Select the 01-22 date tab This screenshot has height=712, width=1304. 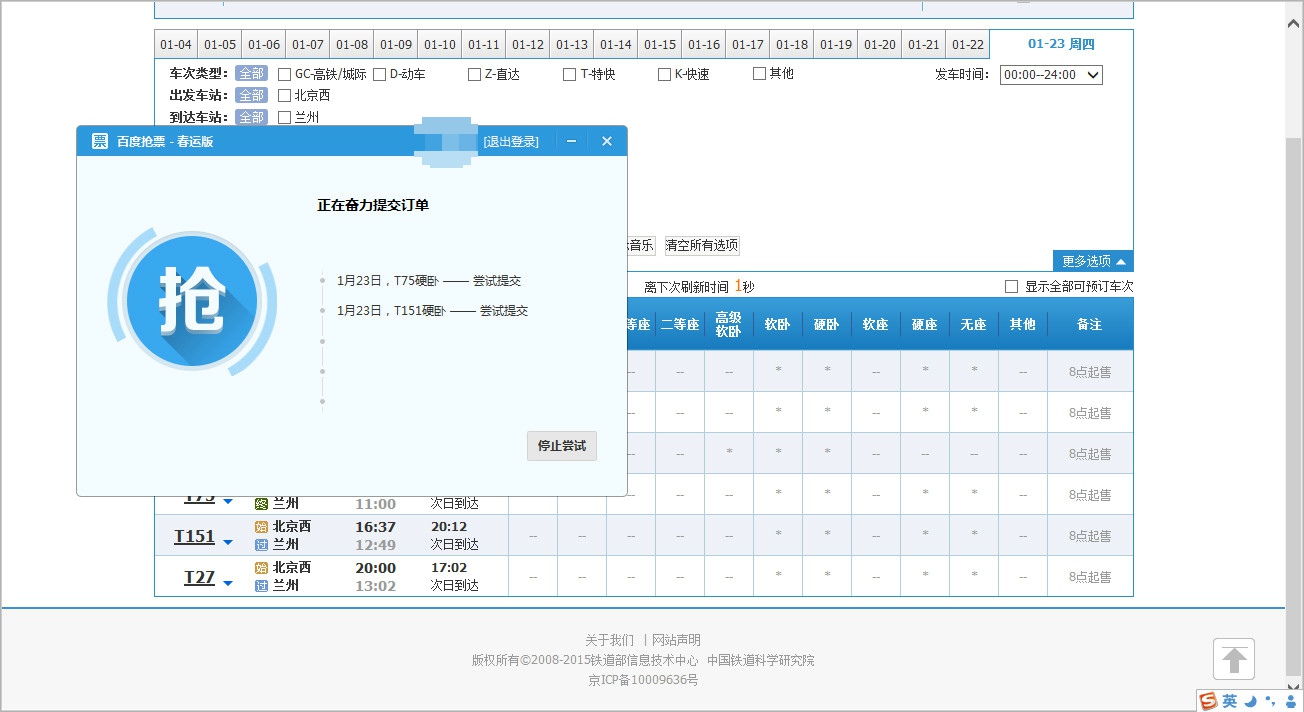tap(968, 45)
